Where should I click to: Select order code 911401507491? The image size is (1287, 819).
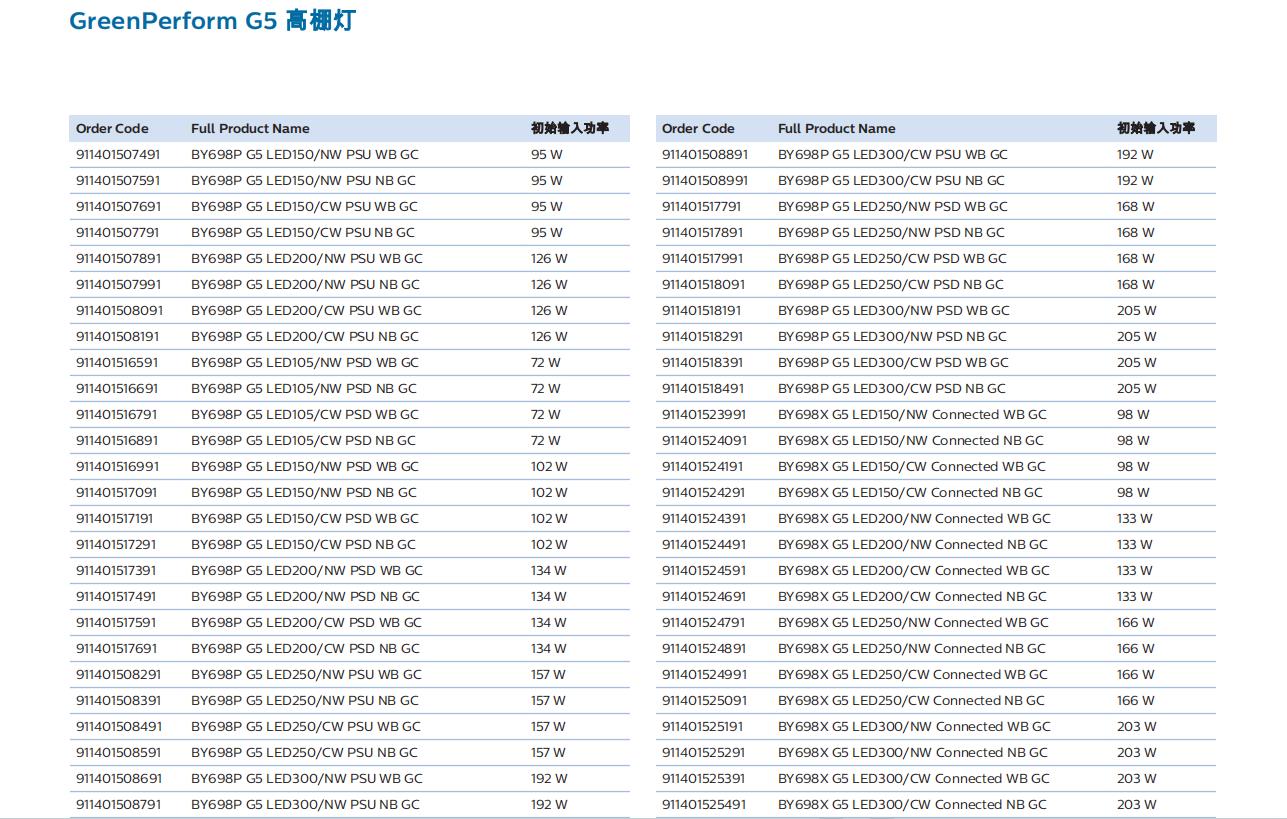[x=118, y=155]
